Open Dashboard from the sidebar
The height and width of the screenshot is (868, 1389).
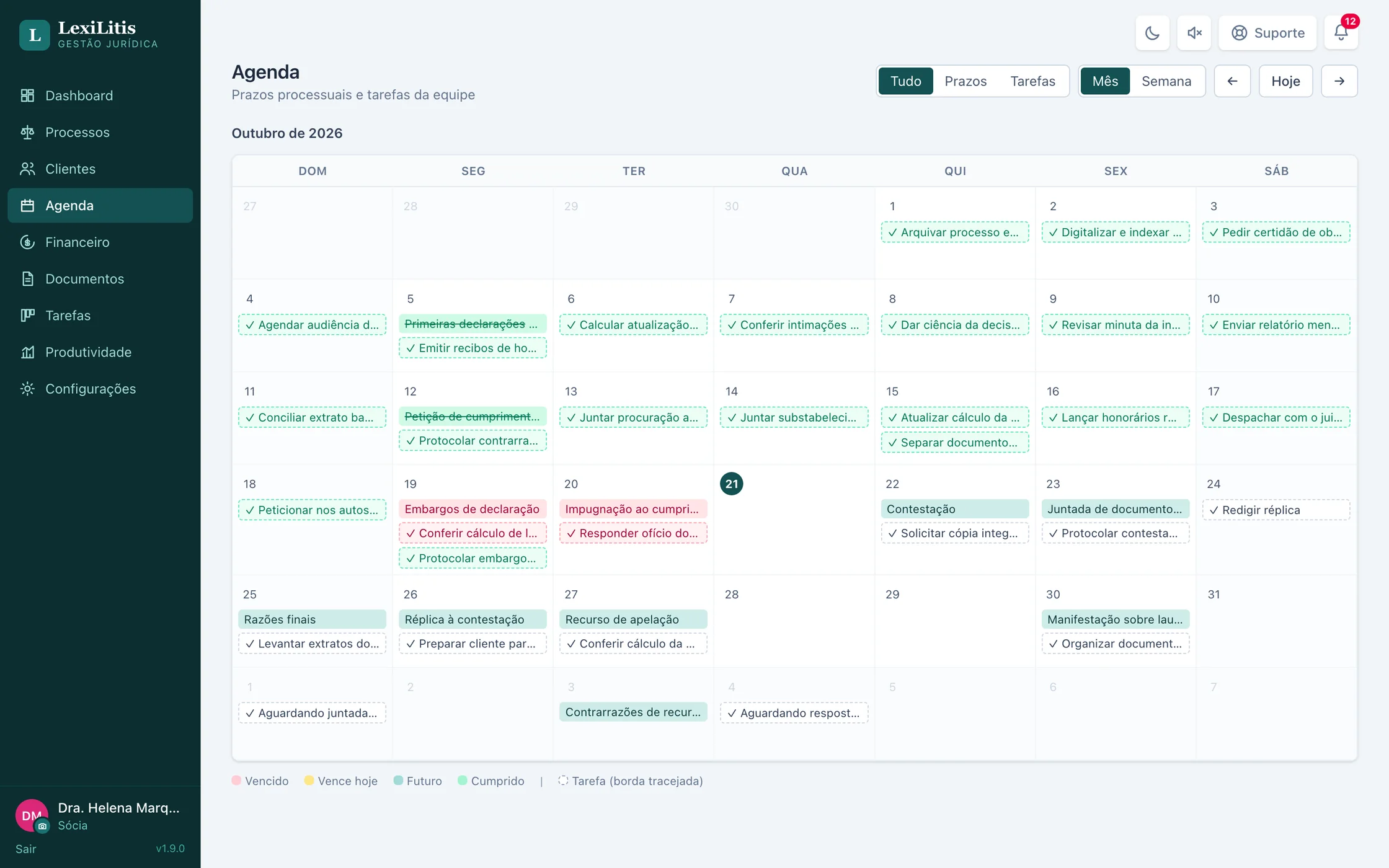[x=100, y=95]
